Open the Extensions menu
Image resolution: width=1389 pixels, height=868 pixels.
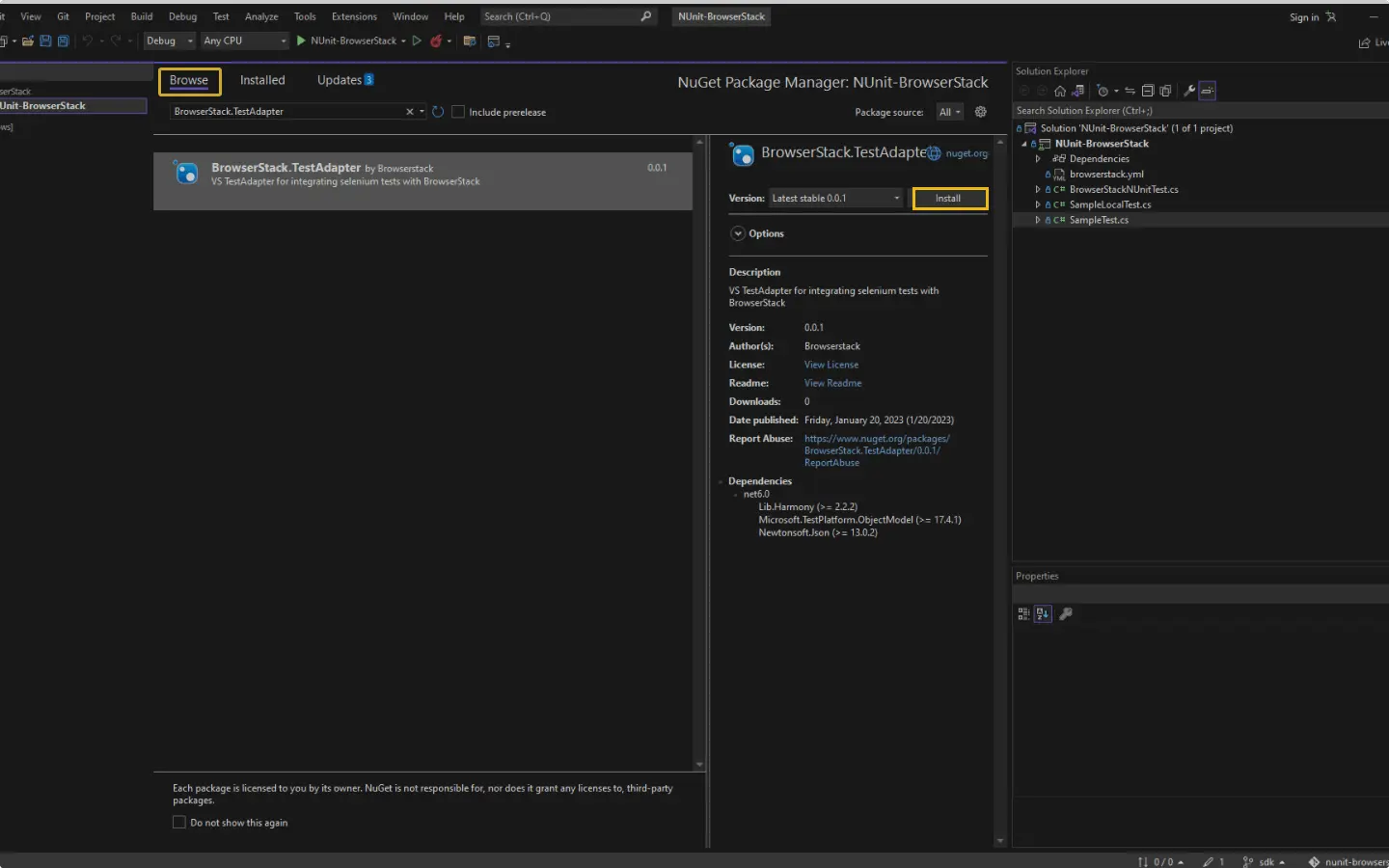(x=354, y=16)
